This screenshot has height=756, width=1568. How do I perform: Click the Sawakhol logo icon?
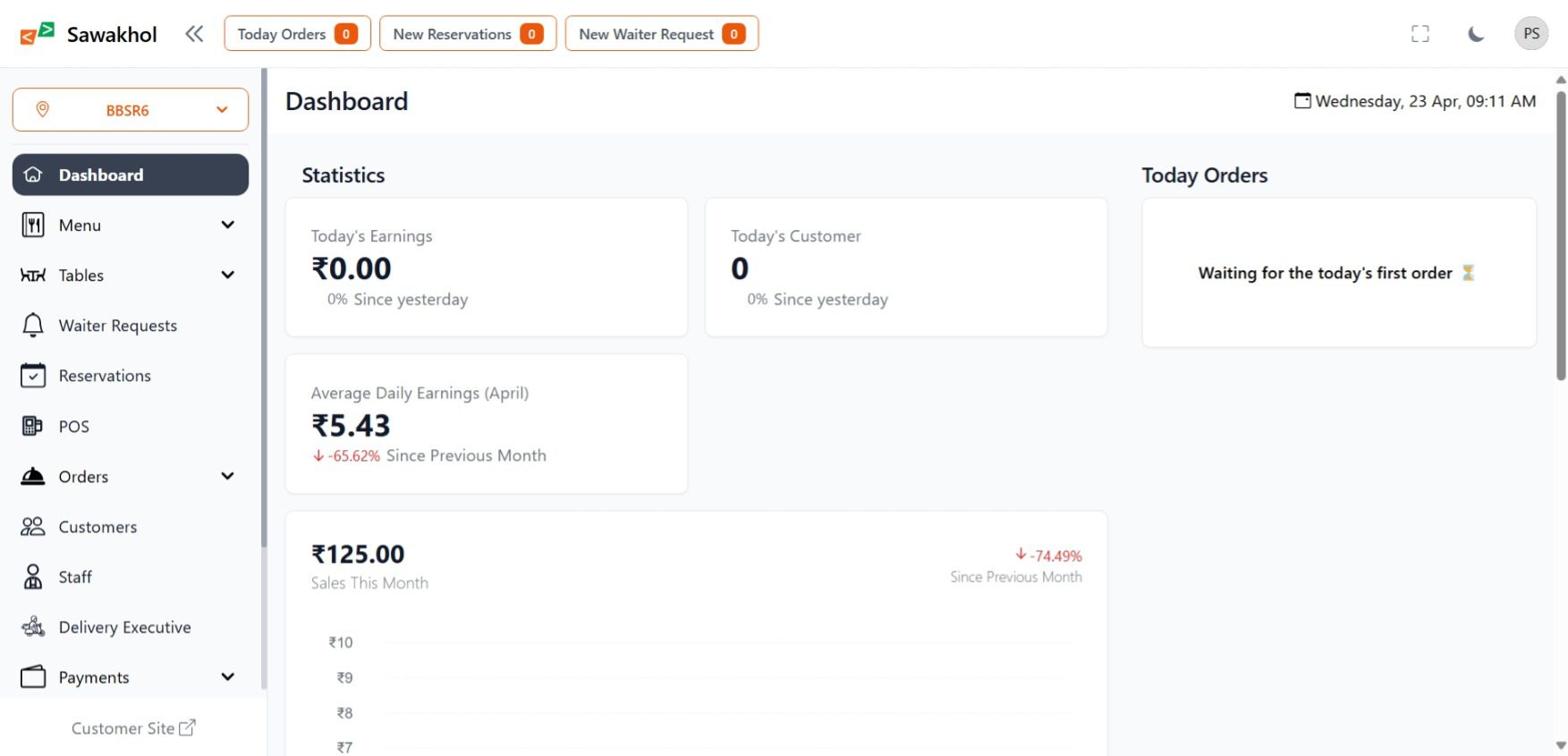pyautogui.click(x=38, y=34)
